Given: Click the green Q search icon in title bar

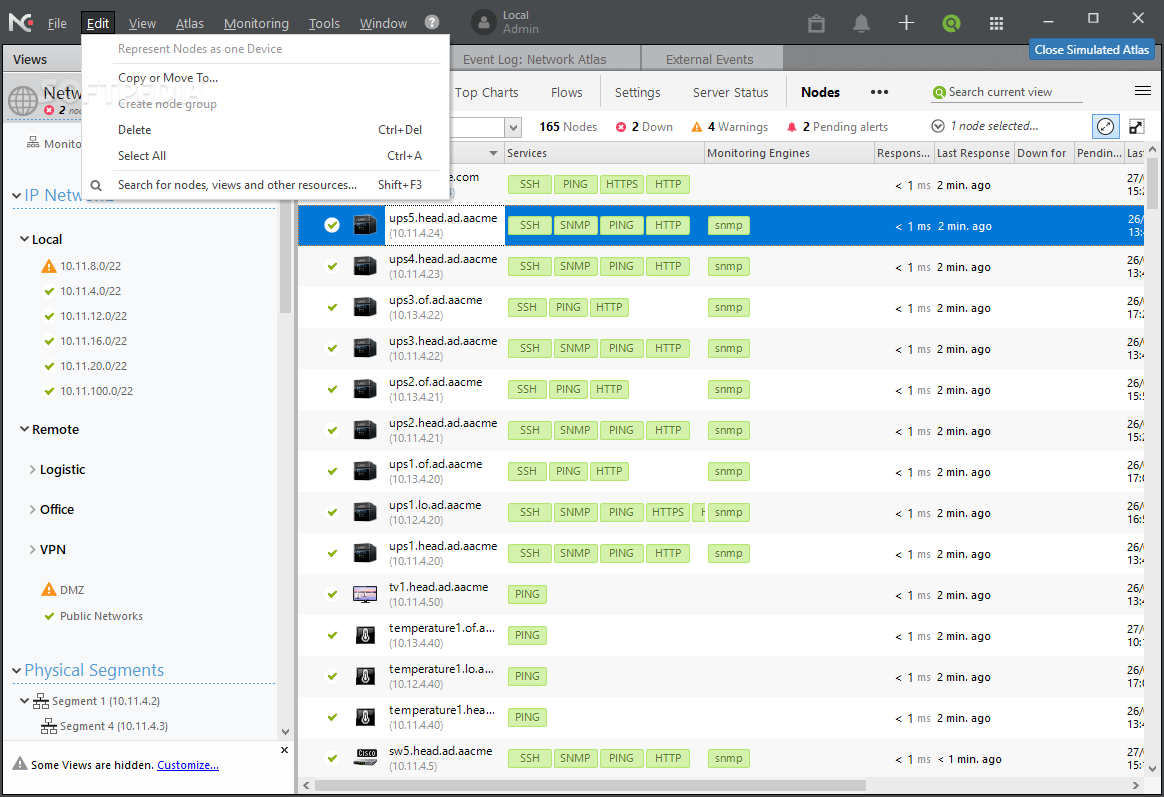Looking at the screenshot, I should coord(951,23).
